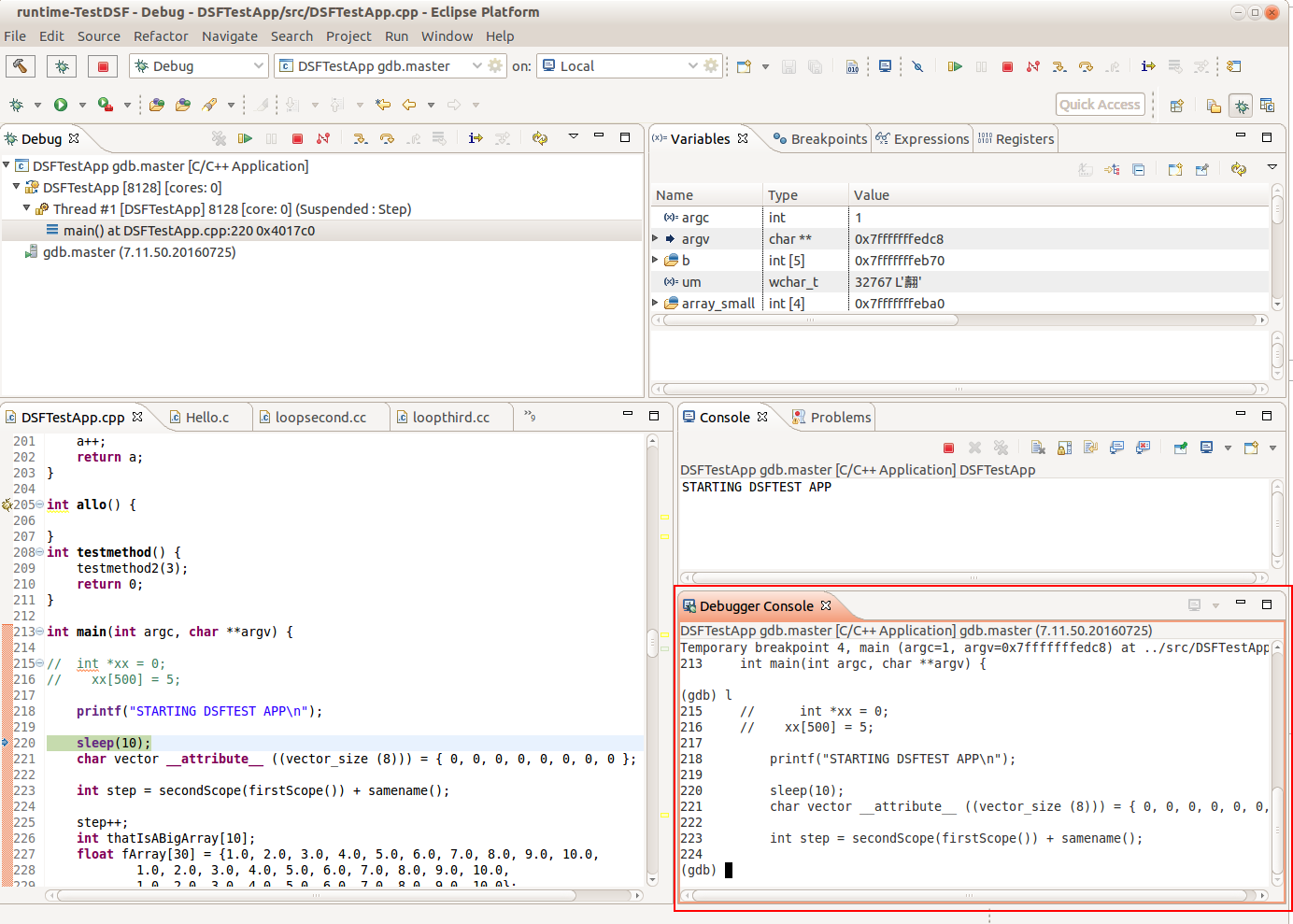This screenshot has width=1293, height=924.
Task: Collapse the testmethod function at line 208
Action: tap(39, 552)
